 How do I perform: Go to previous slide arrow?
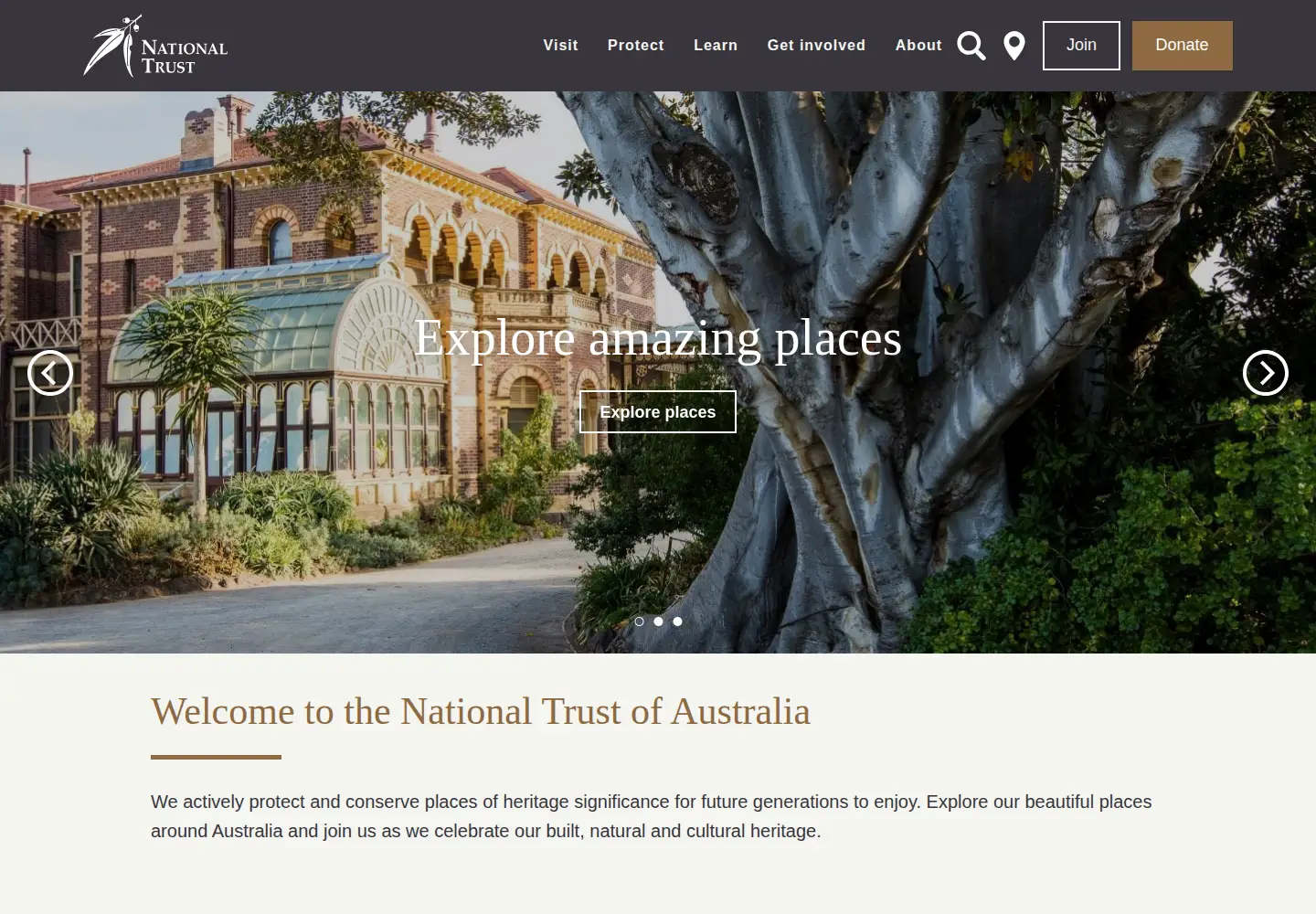[50, 373]
